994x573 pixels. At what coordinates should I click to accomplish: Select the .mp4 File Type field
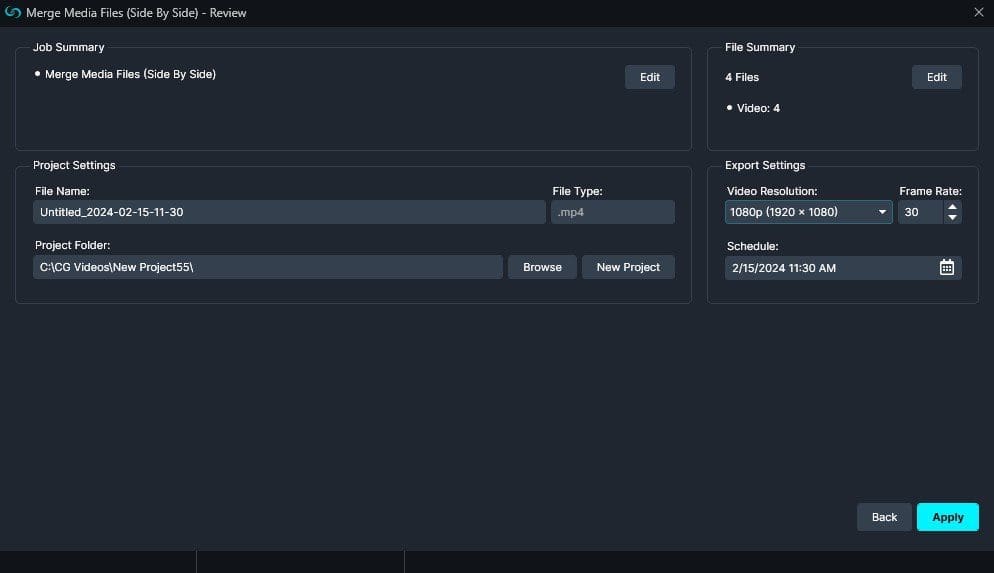612,212
